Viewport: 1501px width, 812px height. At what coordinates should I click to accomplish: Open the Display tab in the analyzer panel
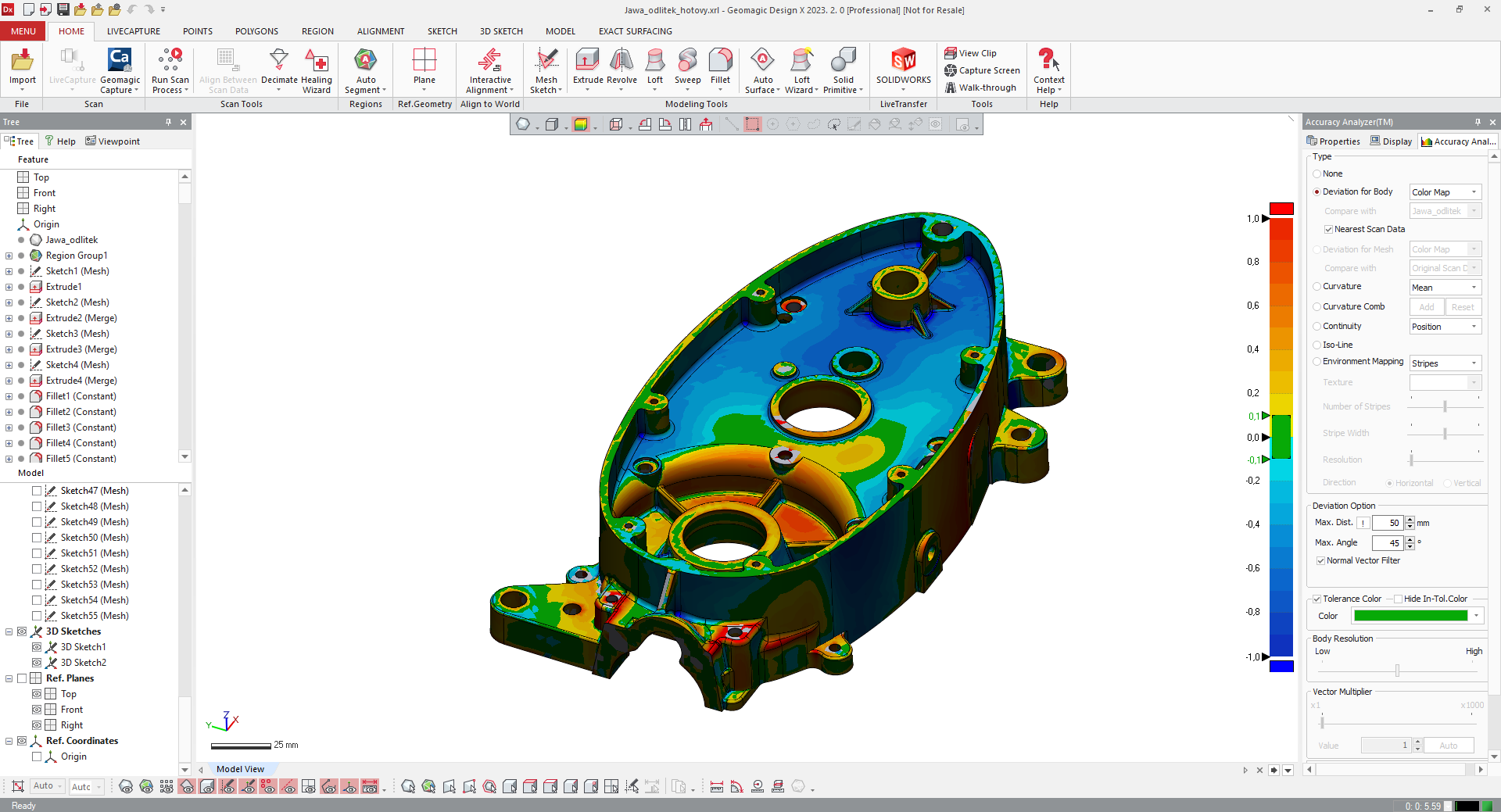[x=1391, y=141]
